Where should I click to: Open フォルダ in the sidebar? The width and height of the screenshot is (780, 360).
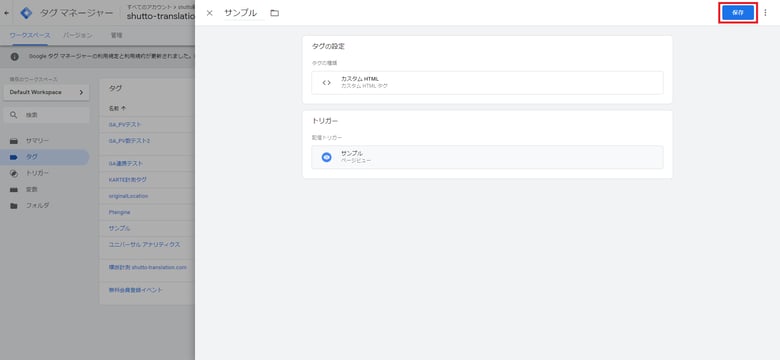coord(37,205)
